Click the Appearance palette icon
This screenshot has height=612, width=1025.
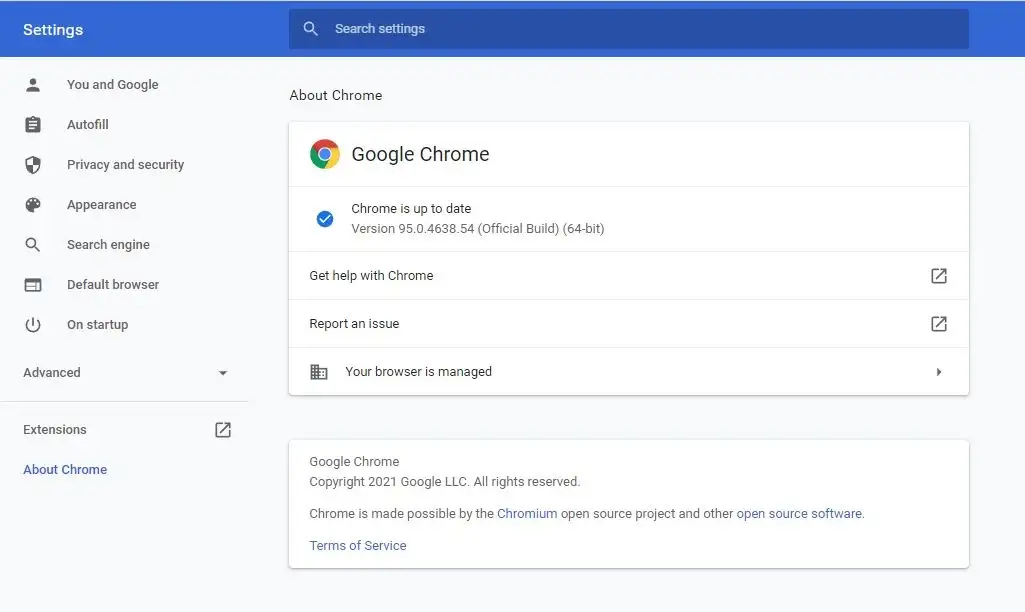[33, 205]
